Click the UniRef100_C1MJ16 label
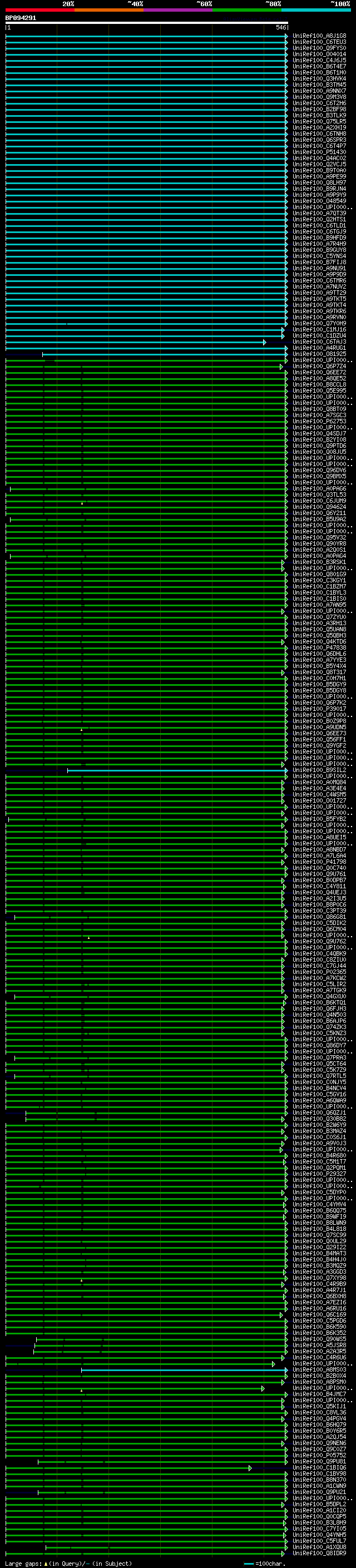Screen dimensions: 356x1568 coord(319,330)
